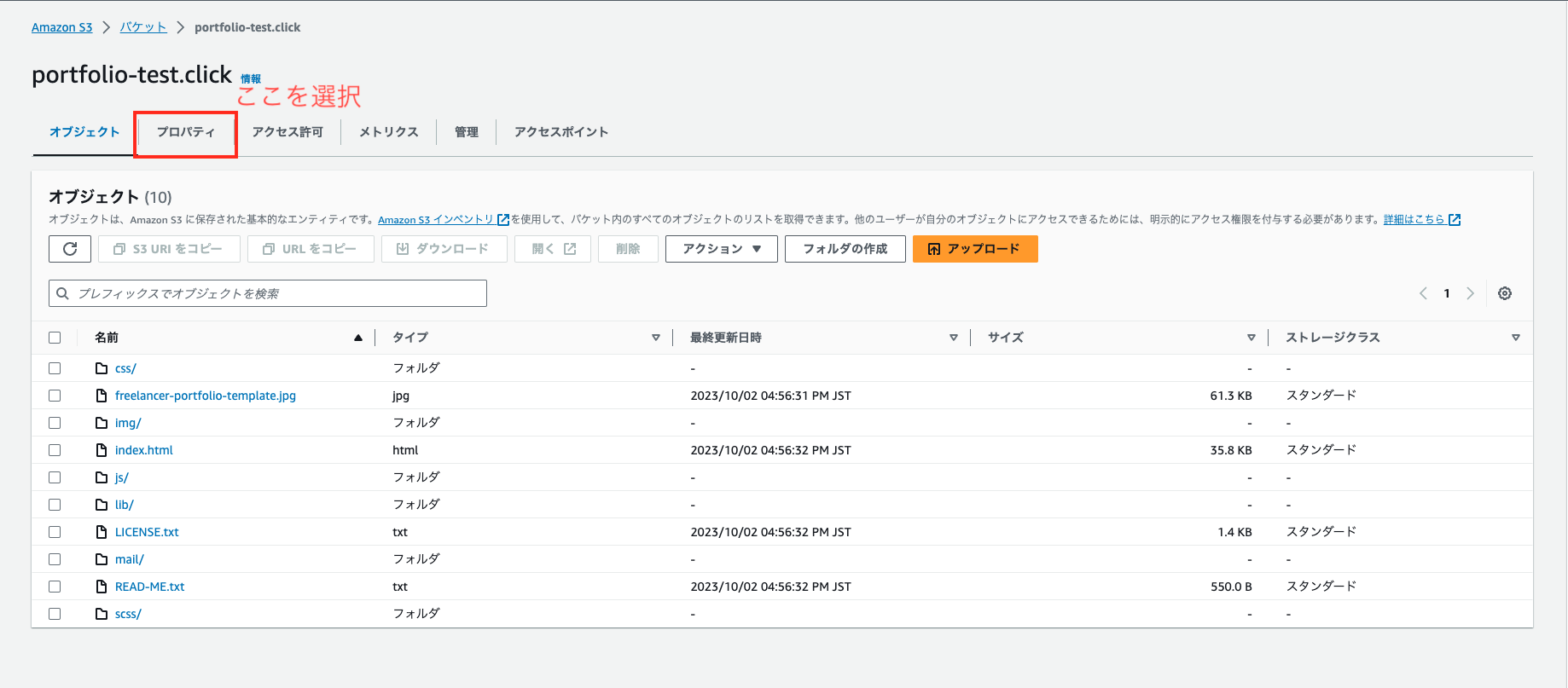Image resolution: width=1568 pixels, height=688 pixels.
Task: Open the scss/ folder link
Action: tap(128, 614)
